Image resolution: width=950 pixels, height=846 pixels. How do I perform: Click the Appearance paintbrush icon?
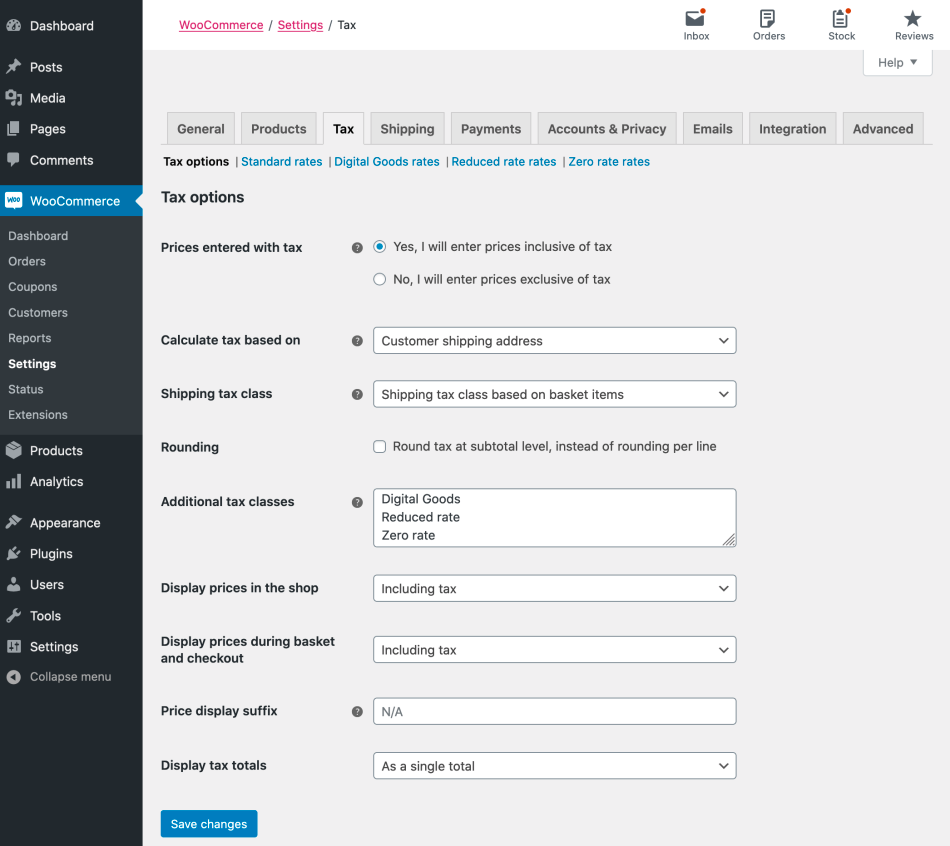tap(13, 522)
